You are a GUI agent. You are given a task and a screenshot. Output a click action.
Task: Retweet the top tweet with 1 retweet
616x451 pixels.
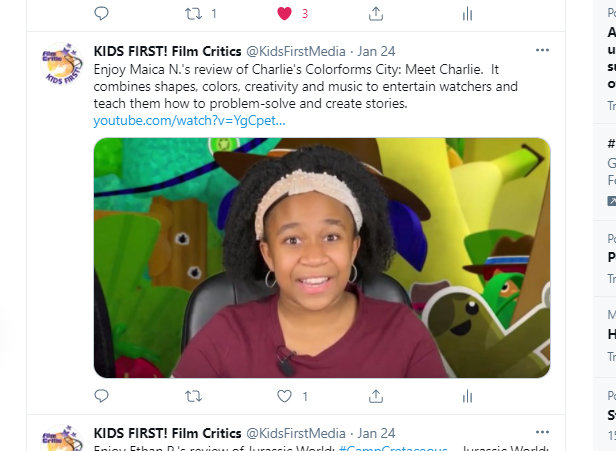pyautogui.click(x=193, y=14)
